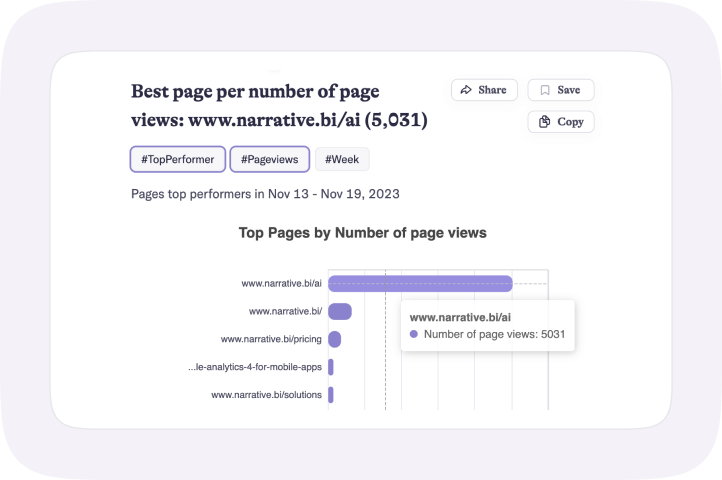Click the www.narrative.bi/solutions axis label

pos(266,395)
